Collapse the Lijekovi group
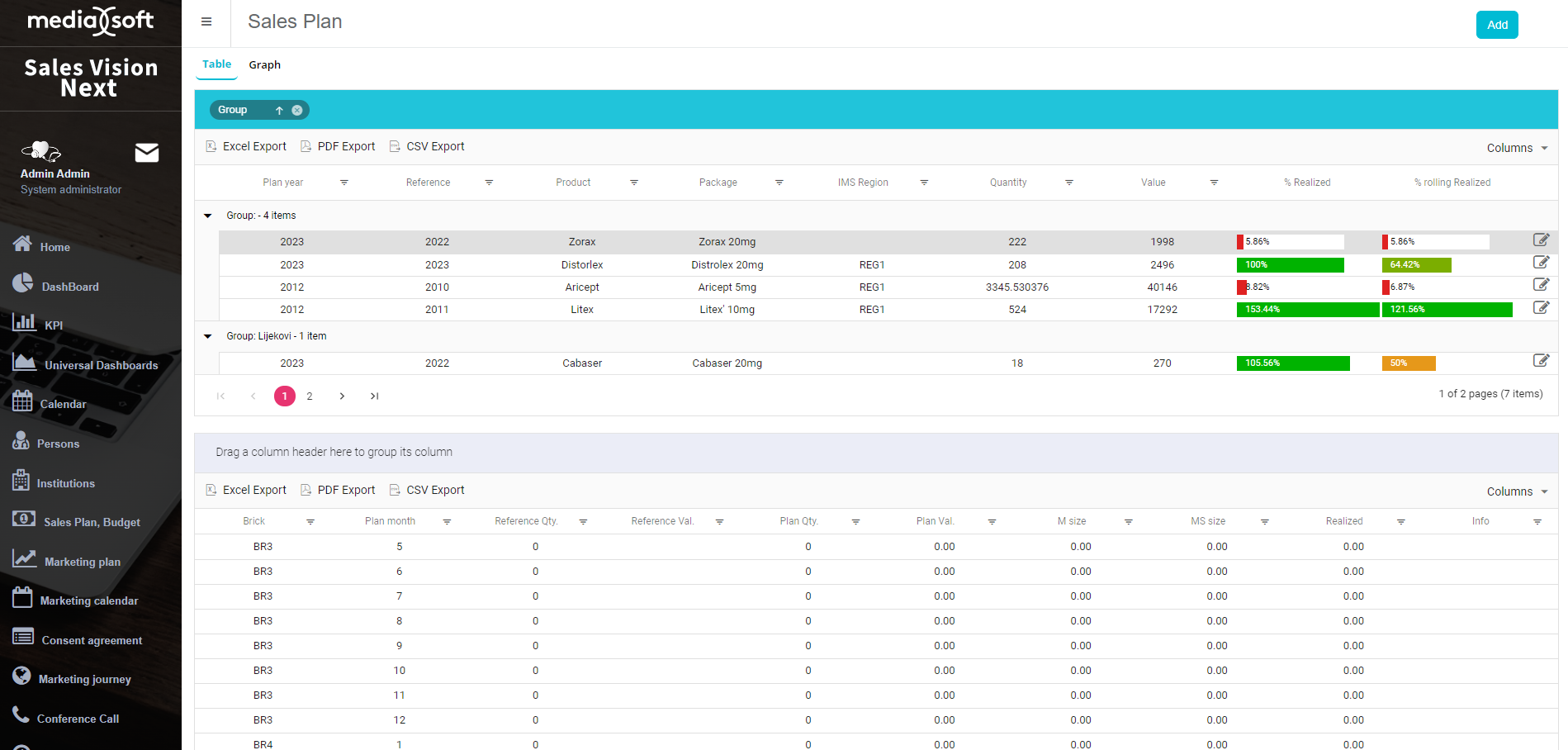This screenshot has width=1568, height=750. [208, 336]
